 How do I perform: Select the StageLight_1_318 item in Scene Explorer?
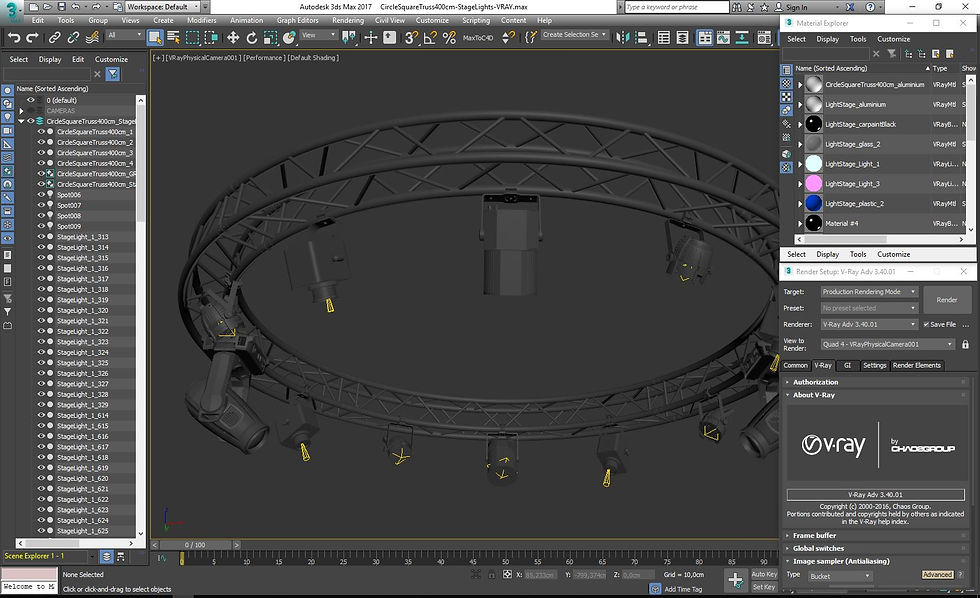(85, 289)
